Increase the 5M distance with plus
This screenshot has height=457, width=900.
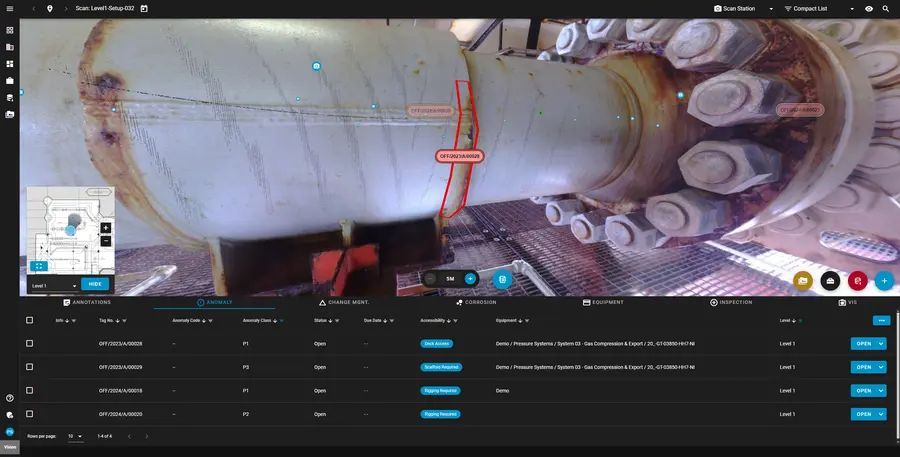tap(470, 278)
